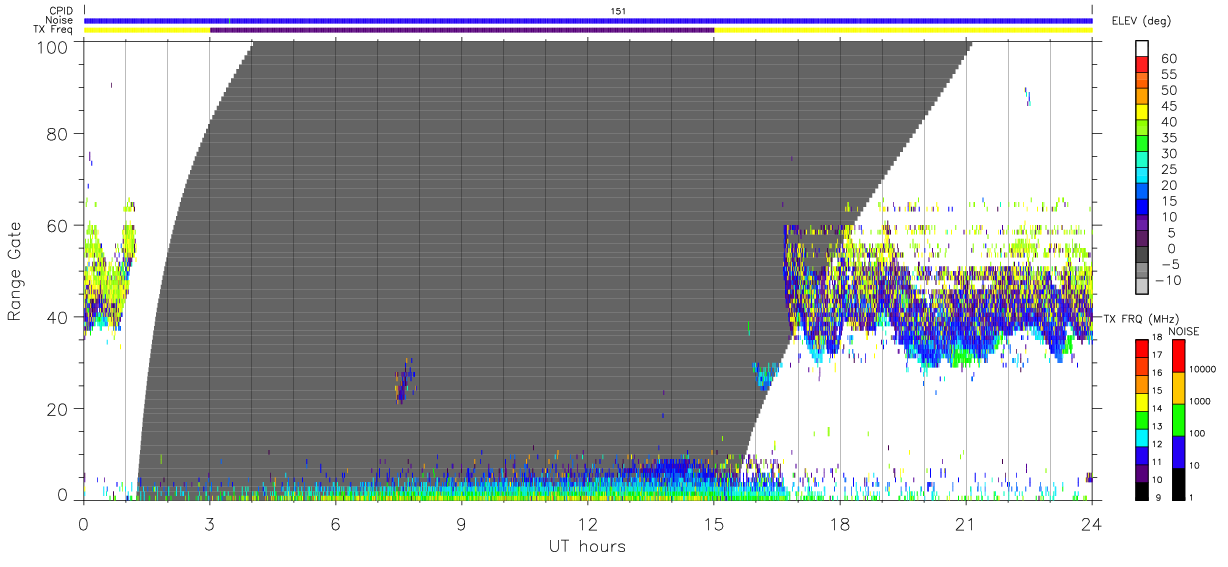Click the TX FRQ (MHz) title

(x=1142, y=318)
